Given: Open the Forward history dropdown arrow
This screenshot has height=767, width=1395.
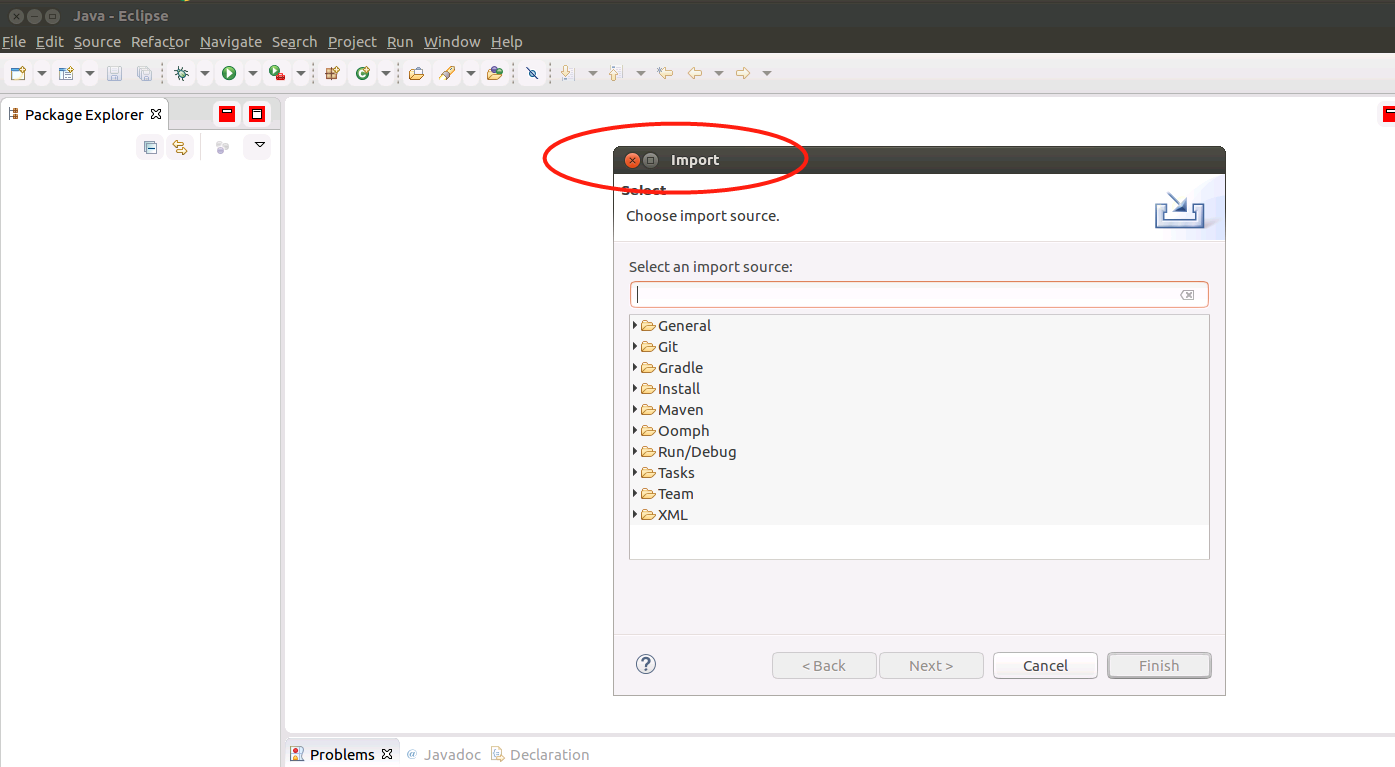Looking at the screenshot, I should click(767, 73).
